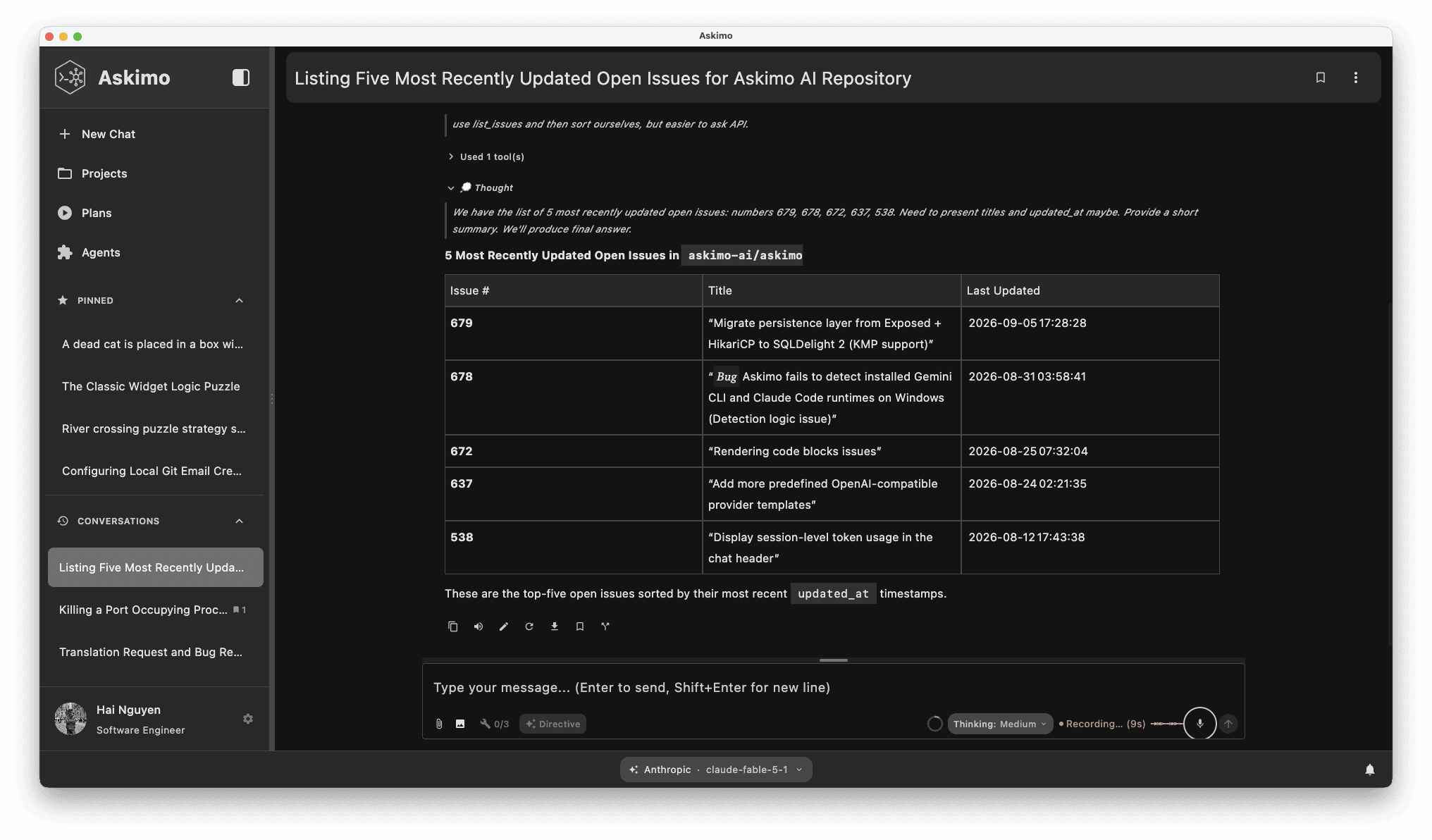Click the 'Last Updated' column header
Image resolution: width=1432 pixels, height=840 pixels.
tap(1090, 290)
